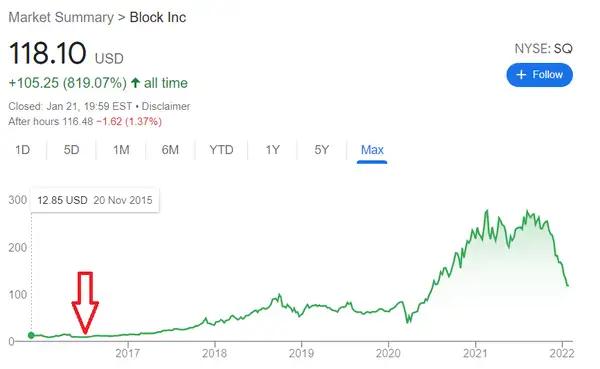Follow the Block Inc stock
Image resolution: width=600 pixels, height=369 pixels.
point(540,75)
